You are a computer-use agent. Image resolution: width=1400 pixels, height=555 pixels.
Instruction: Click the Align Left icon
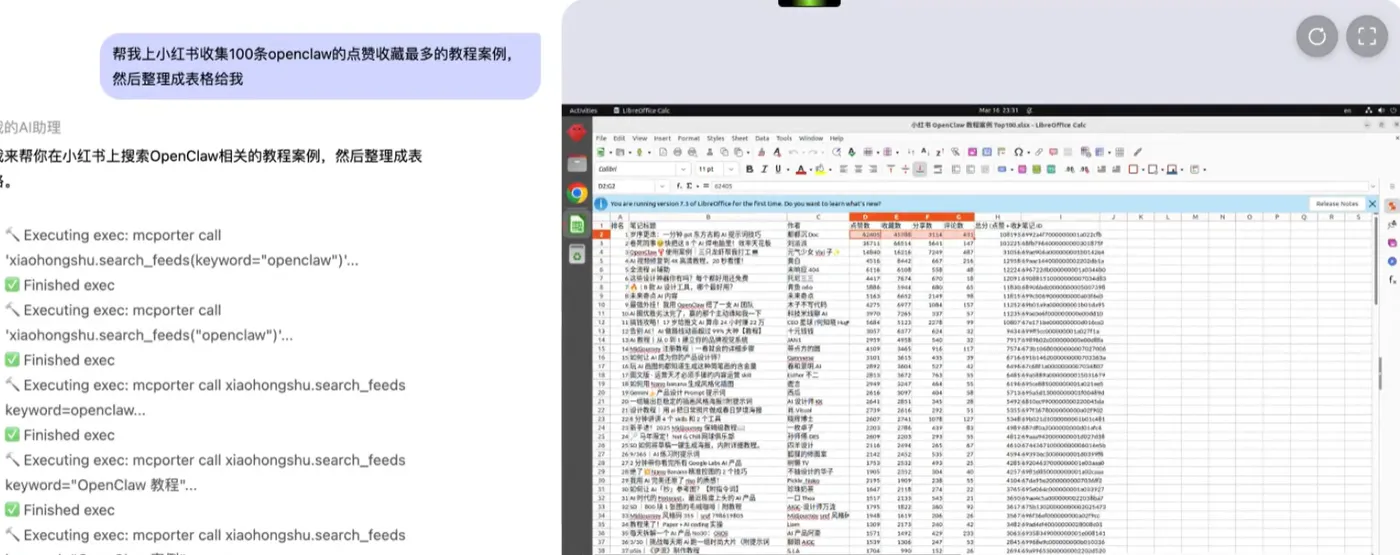point(843,169)
